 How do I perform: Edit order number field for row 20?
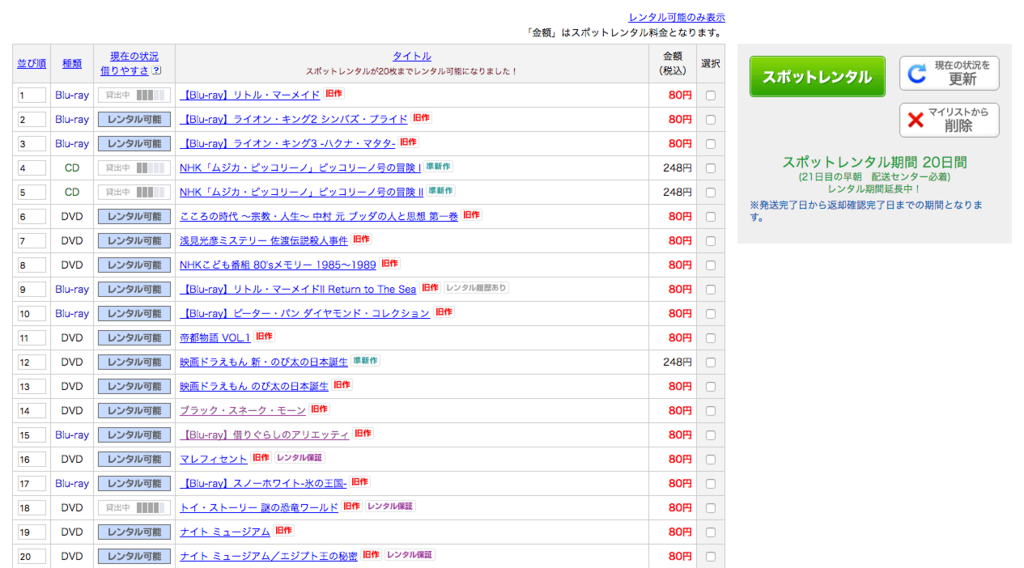[x=31, y=556]
